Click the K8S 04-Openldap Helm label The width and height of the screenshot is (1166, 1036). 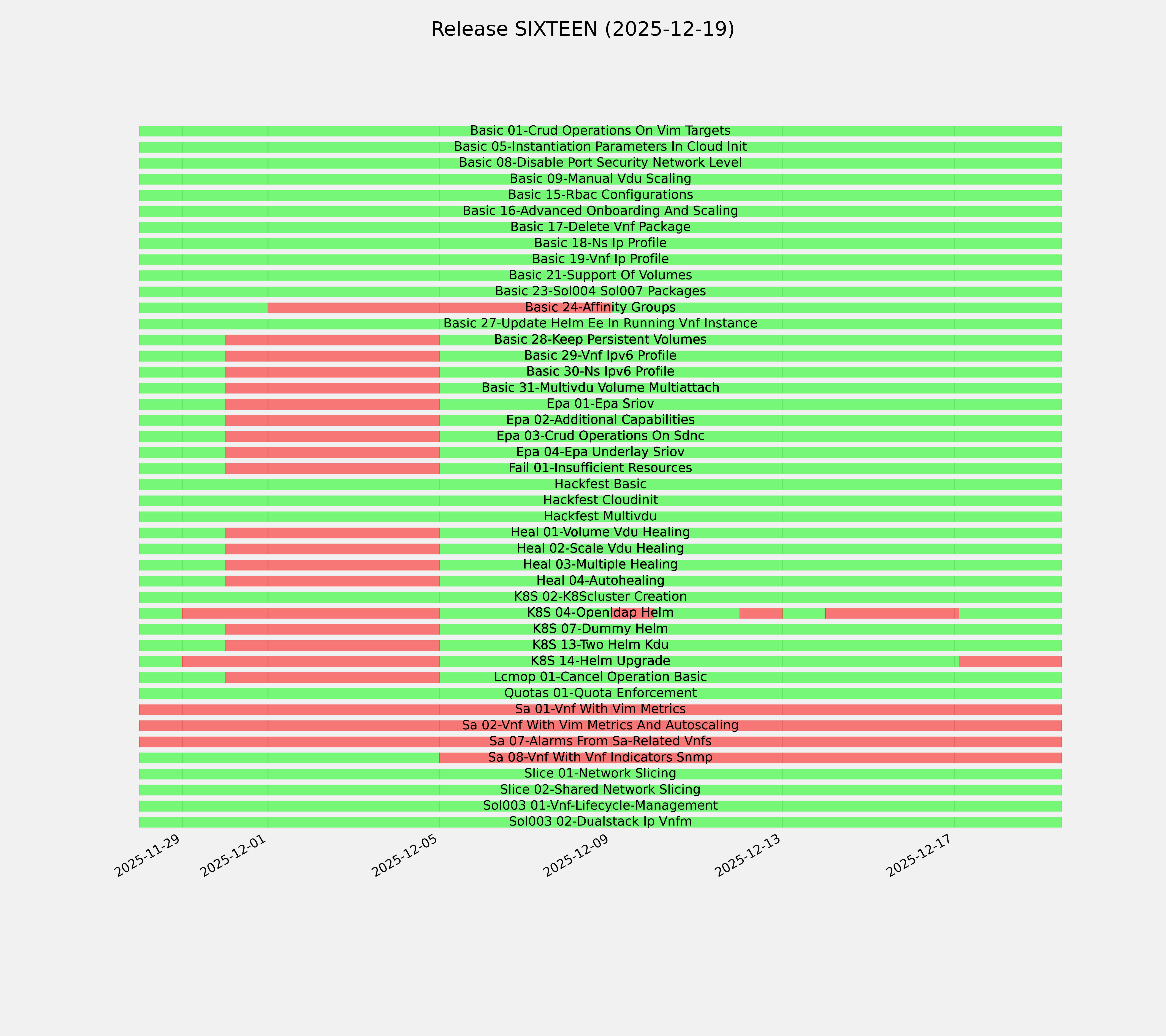[600, 613]
